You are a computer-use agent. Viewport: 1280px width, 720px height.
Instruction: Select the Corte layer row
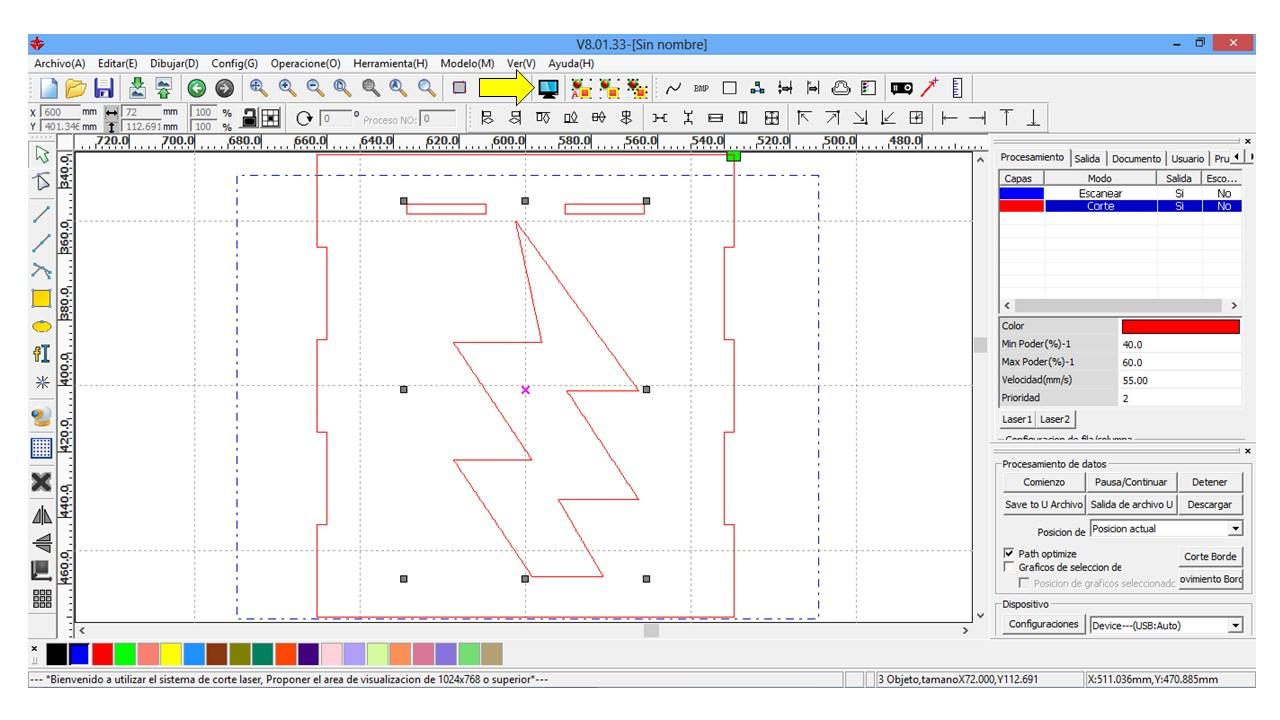tap(1120, 206)
